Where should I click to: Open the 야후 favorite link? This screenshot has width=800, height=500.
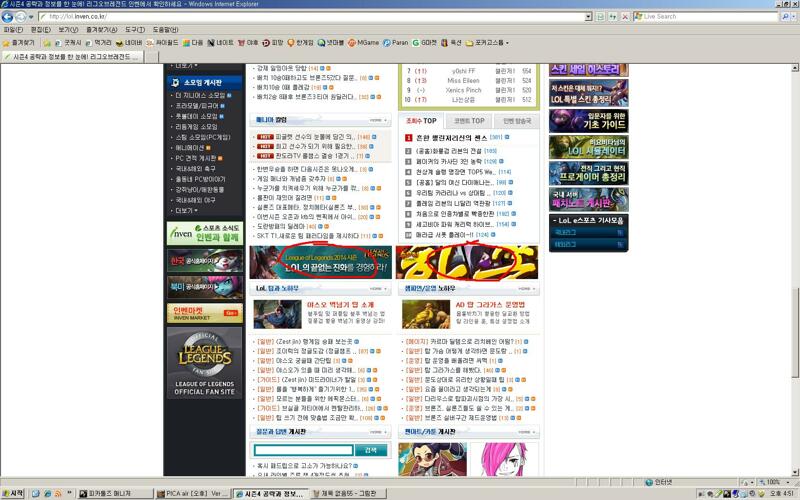coord(248,43)
